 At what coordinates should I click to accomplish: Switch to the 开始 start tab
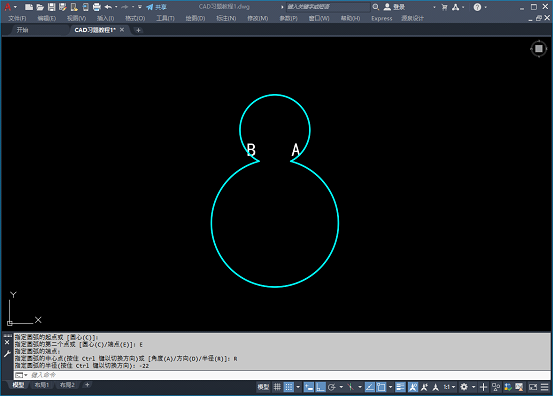[x=23, y=30]
